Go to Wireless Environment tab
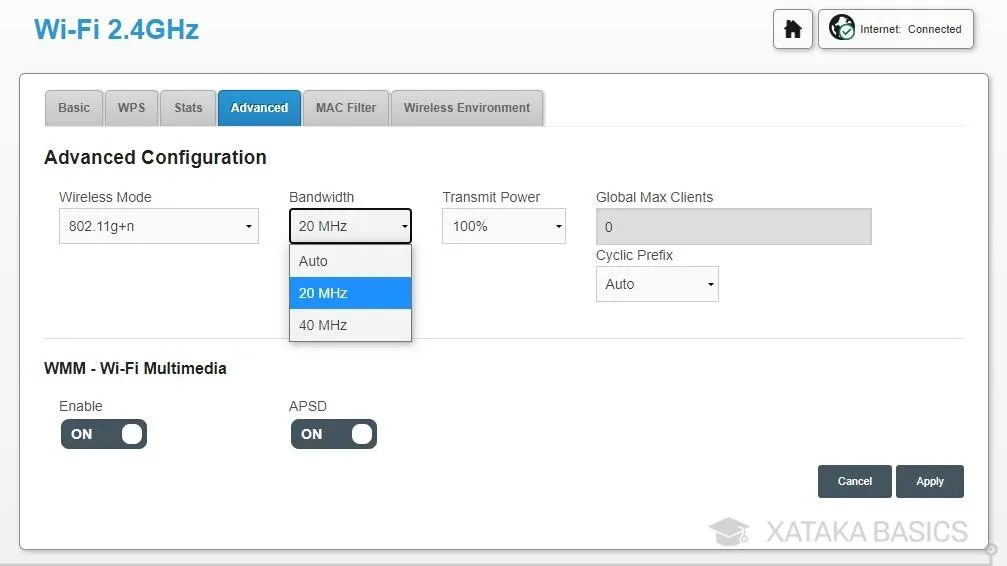1007x566 pixels. click(467, 108)
